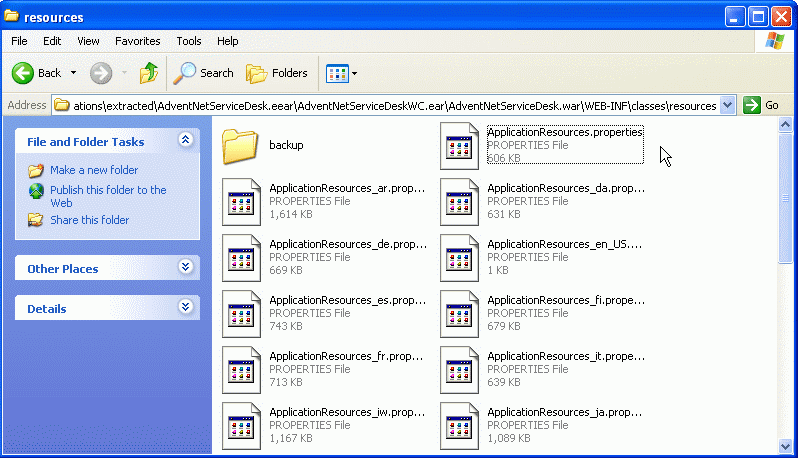Select the ApplicationResources_ar file icon
Screen dimensions: 798x458
(x=241, y=202)
